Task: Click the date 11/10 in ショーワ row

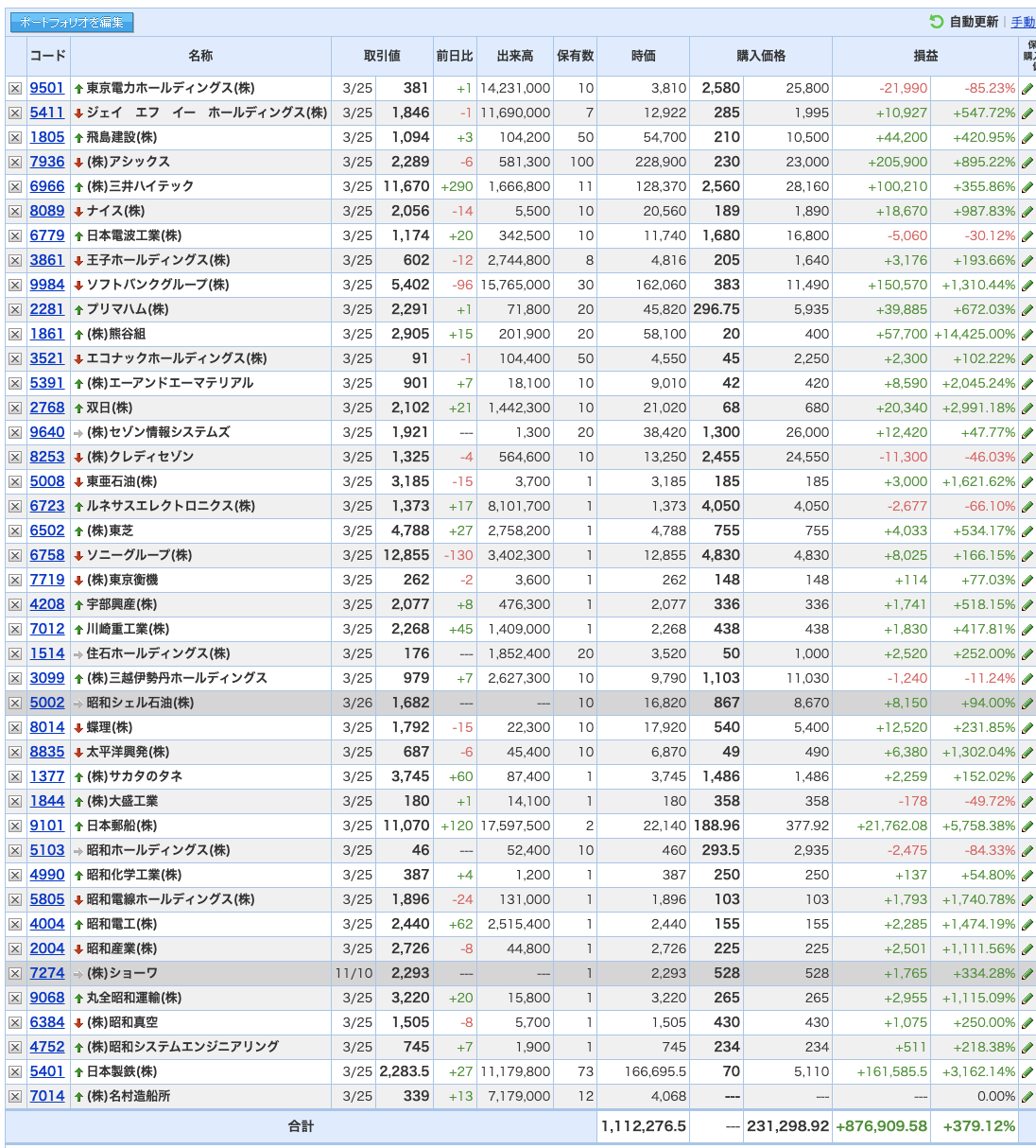Action: [x=354, y=973]
